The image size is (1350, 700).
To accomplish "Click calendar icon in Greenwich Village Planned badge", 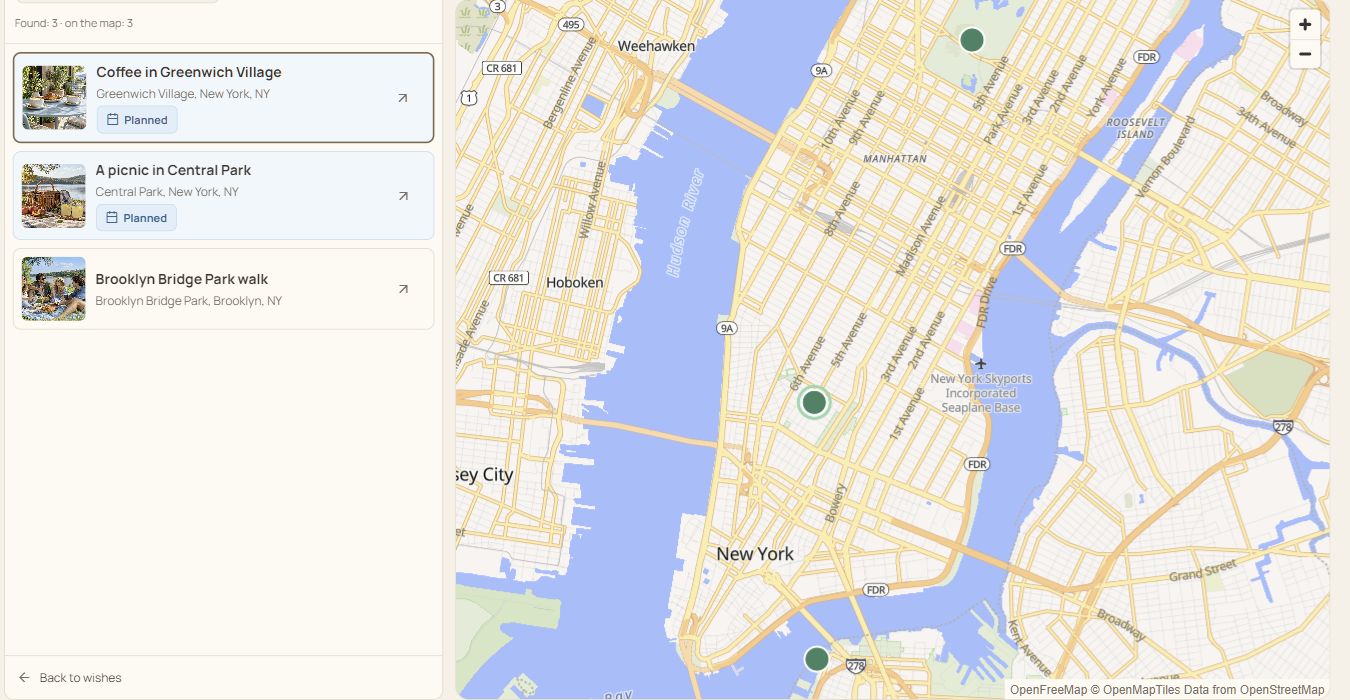I will [x=113, y=120].
